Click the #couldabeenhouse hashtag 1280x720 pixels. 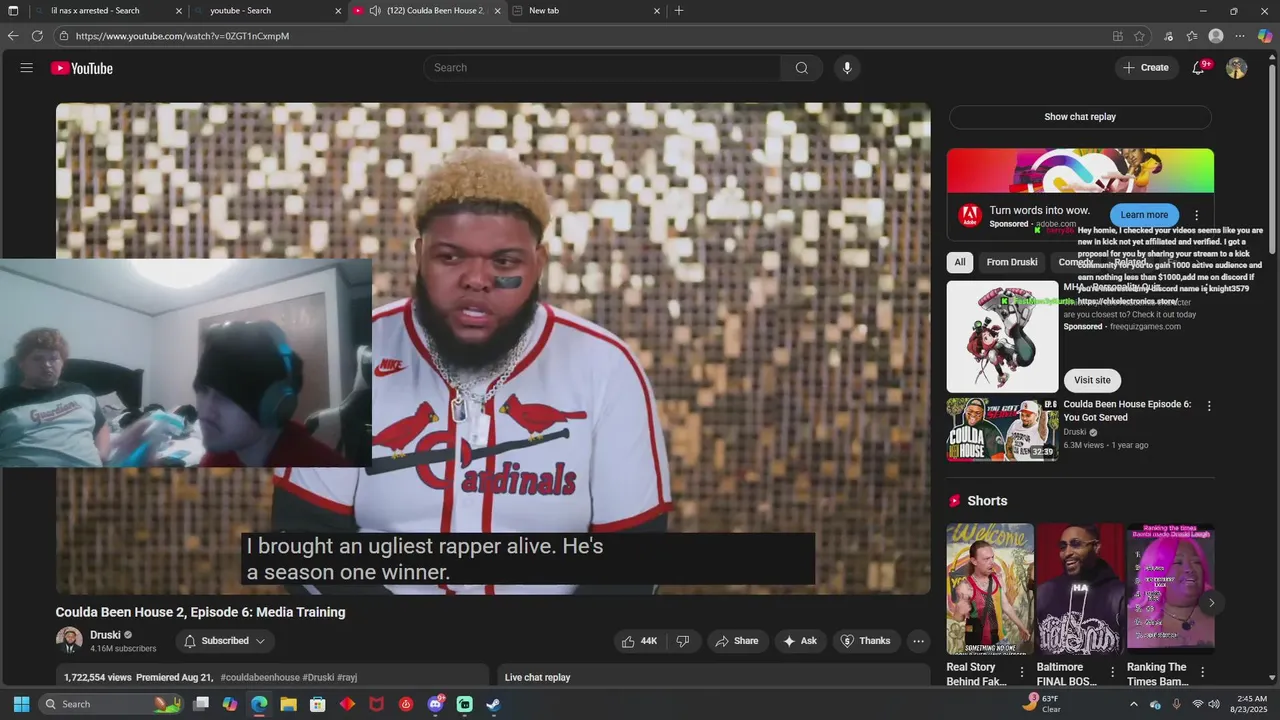point(260,678)
